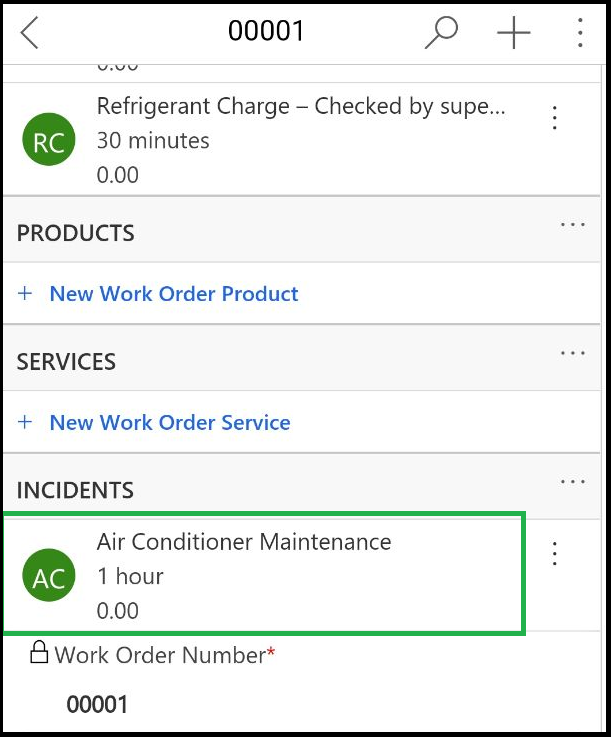The image size is (611, 737).
Task: Expand Incidents section more options
Action: coord(573,481)
